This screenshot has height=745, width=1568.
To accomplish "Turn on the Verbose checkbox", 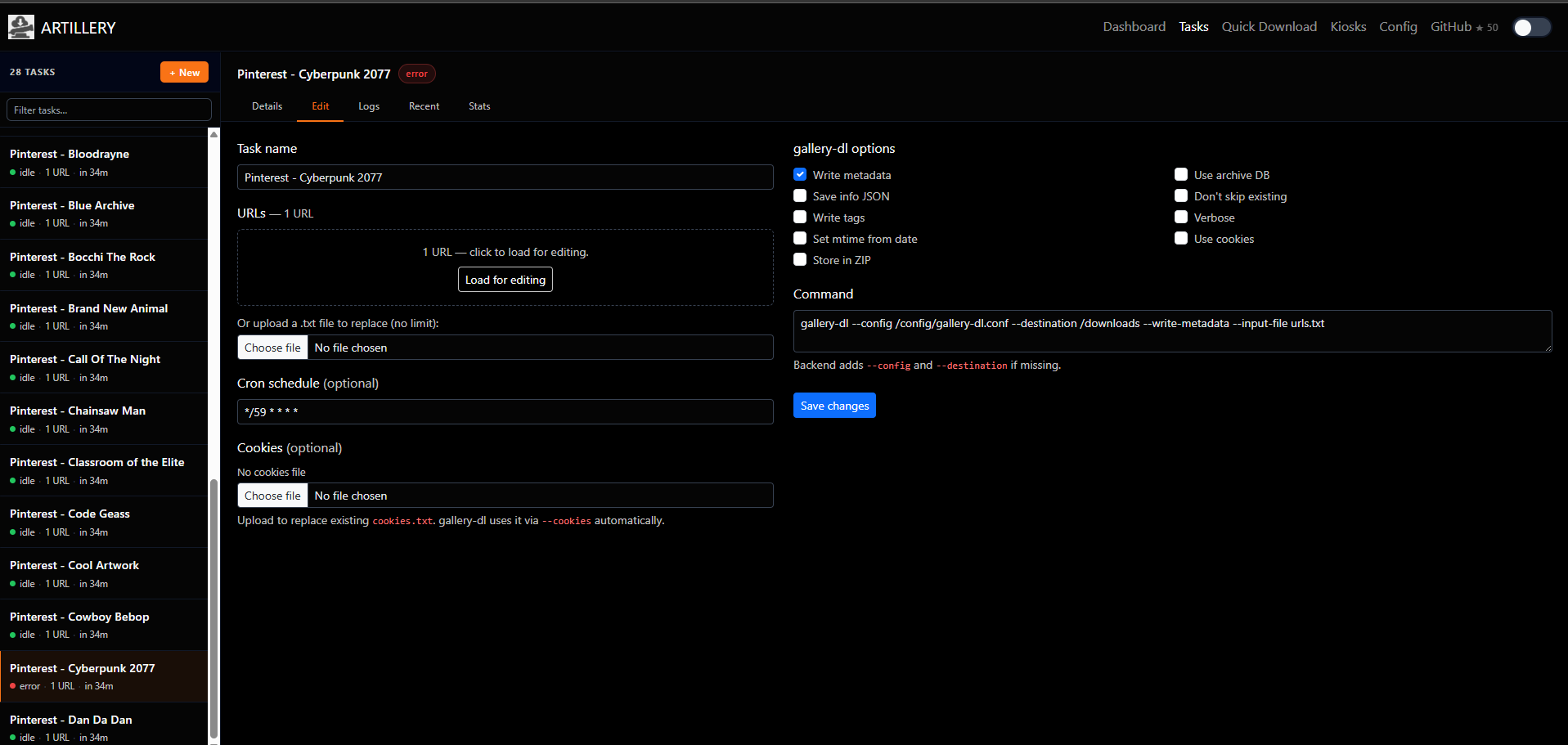I will [x=1181, y=217].
